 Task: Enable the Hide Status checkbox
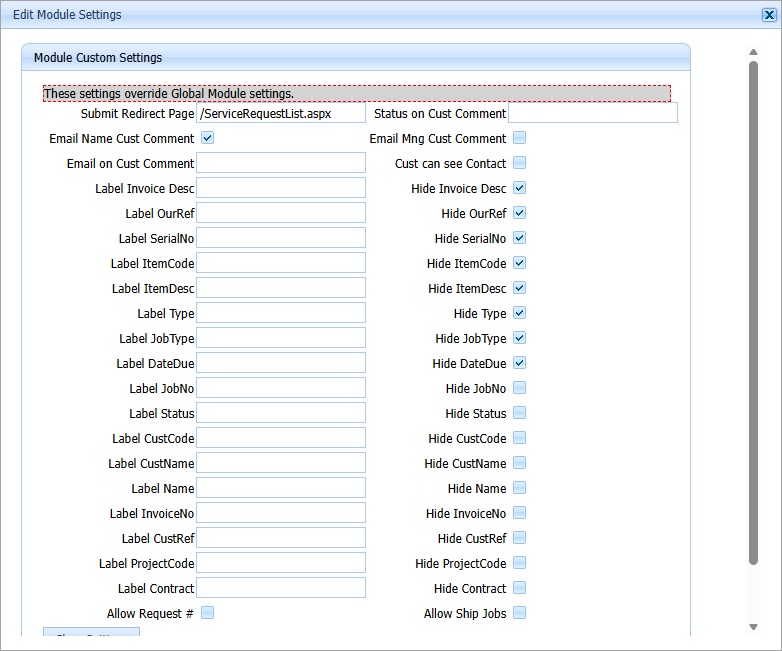(x=520, y=413)
